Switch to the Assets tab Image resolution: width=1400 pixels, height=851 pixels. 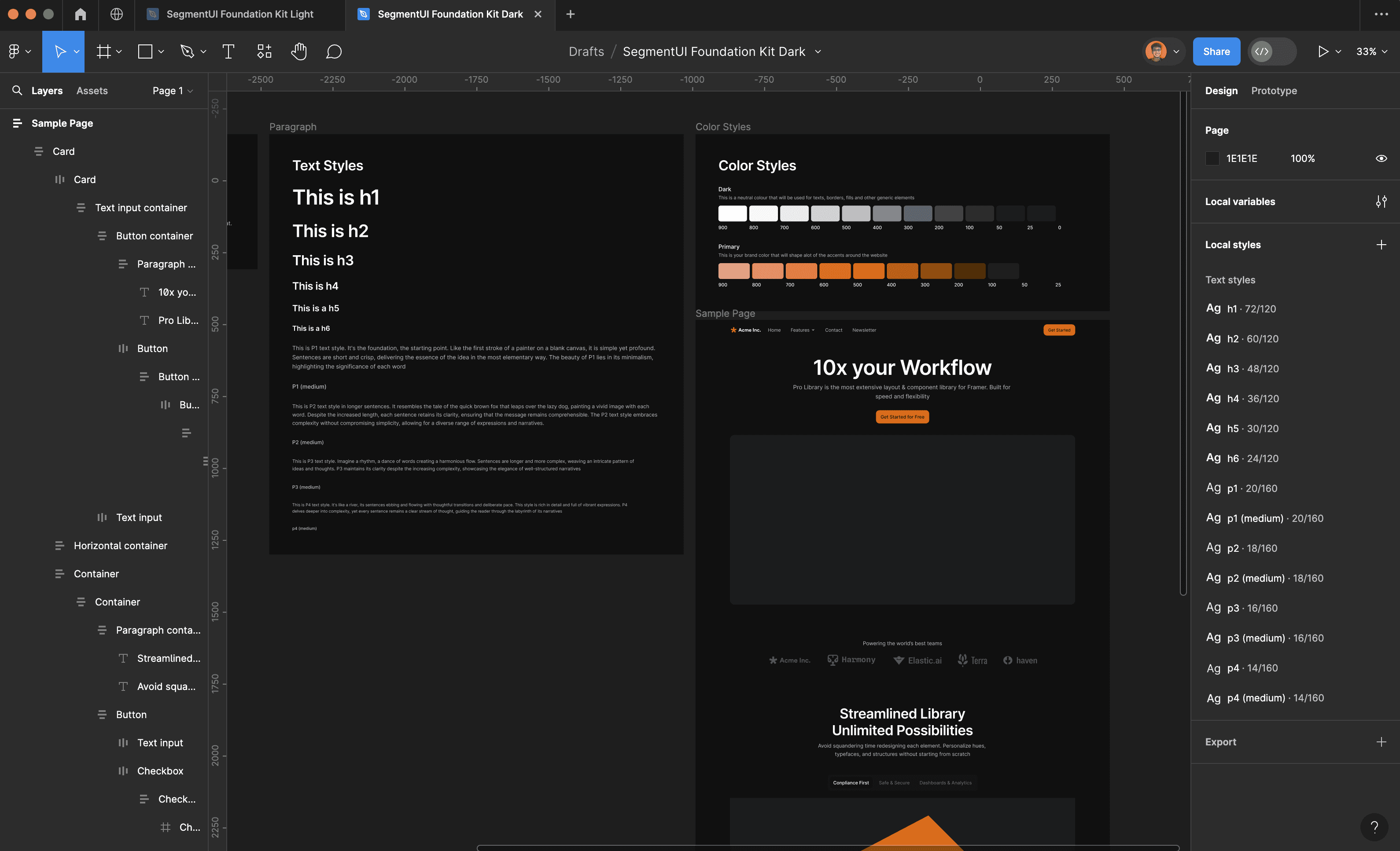click(92, 90)
